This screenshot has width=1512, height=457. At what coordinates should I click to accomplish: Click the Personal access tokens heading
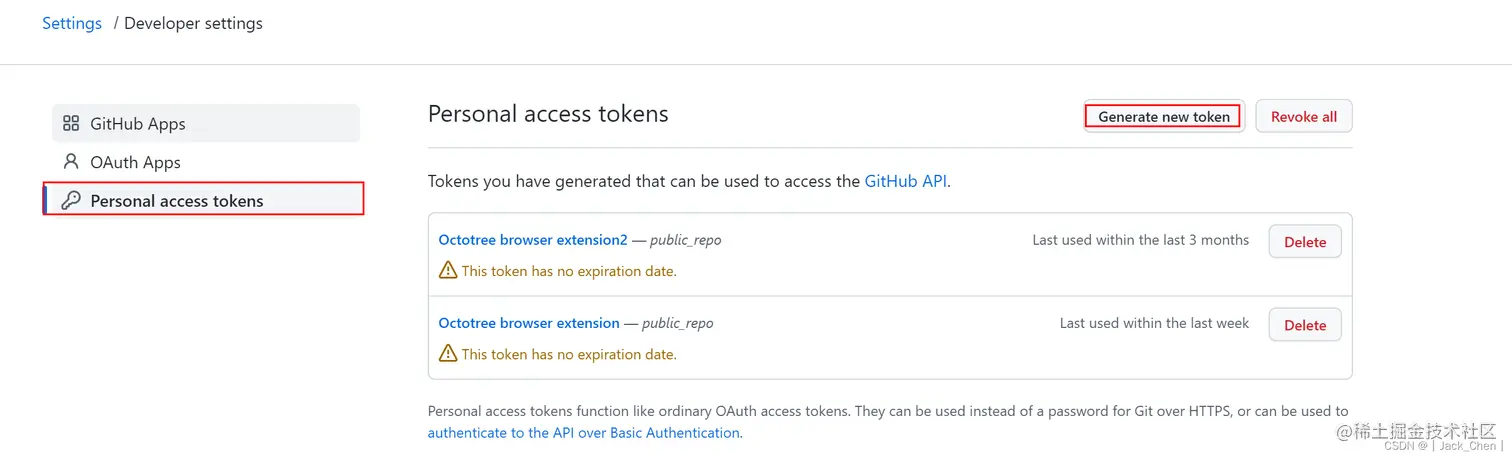pyautogui.click(x=548, y=114)
